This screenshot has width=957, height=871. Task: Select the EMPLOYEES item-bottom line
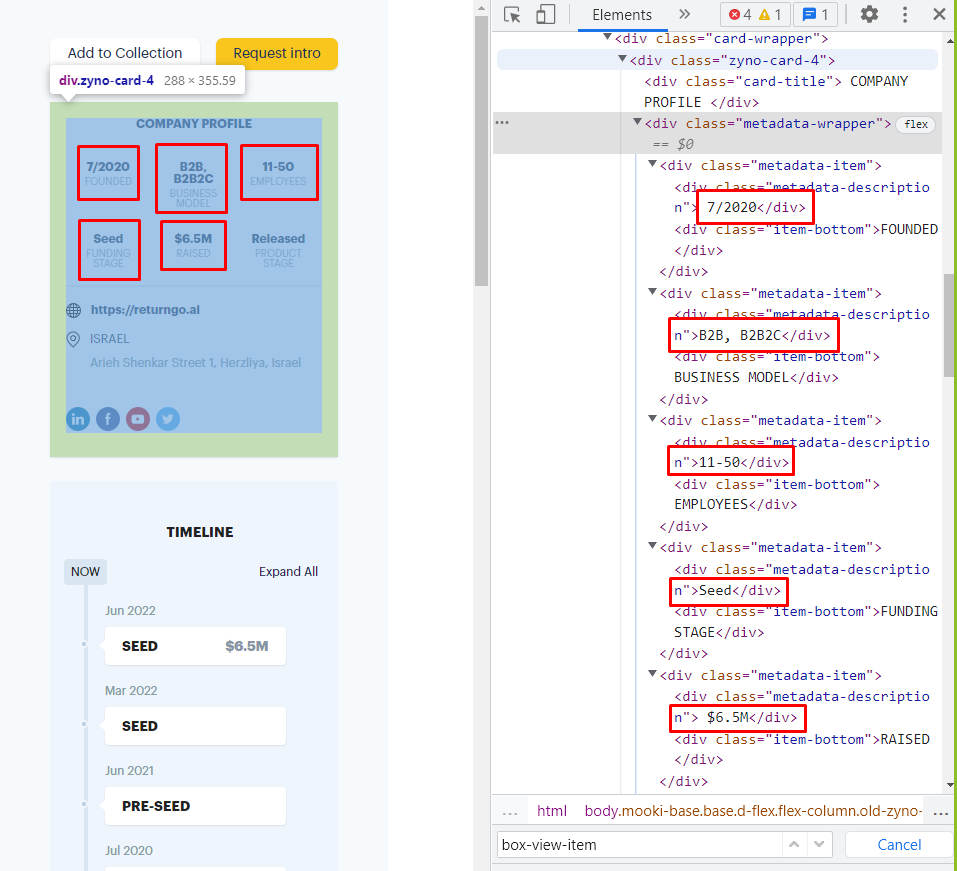[777, 494]
